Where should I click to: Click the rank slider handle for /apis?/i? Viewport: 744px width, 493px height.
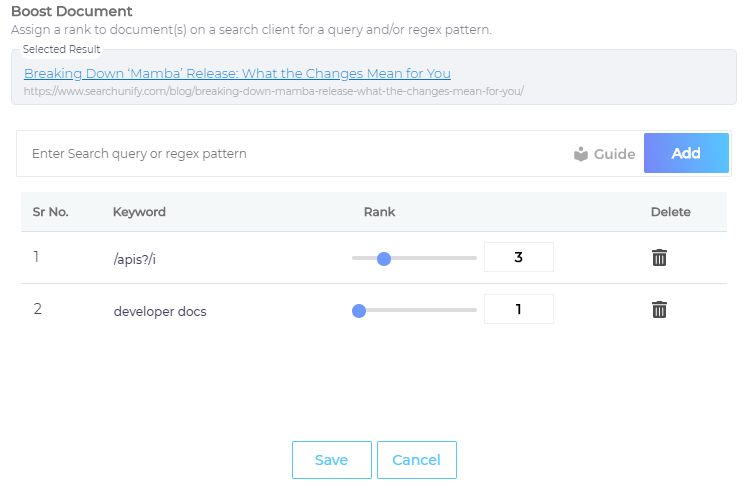tap(383, 258)
